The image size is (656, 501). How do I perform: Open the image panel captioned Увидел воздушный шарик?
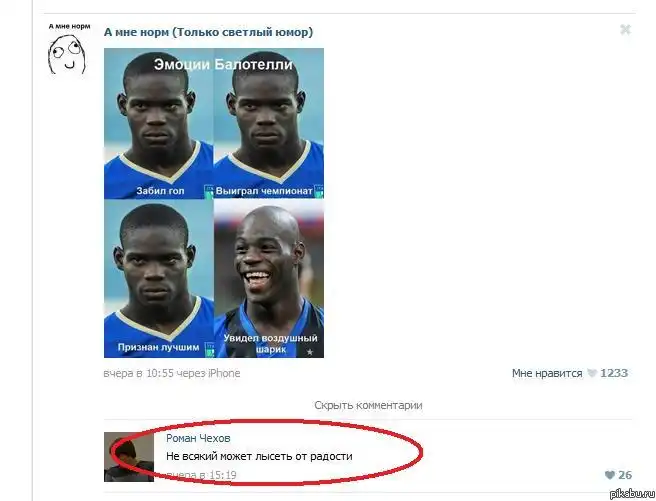click(269, 279)
